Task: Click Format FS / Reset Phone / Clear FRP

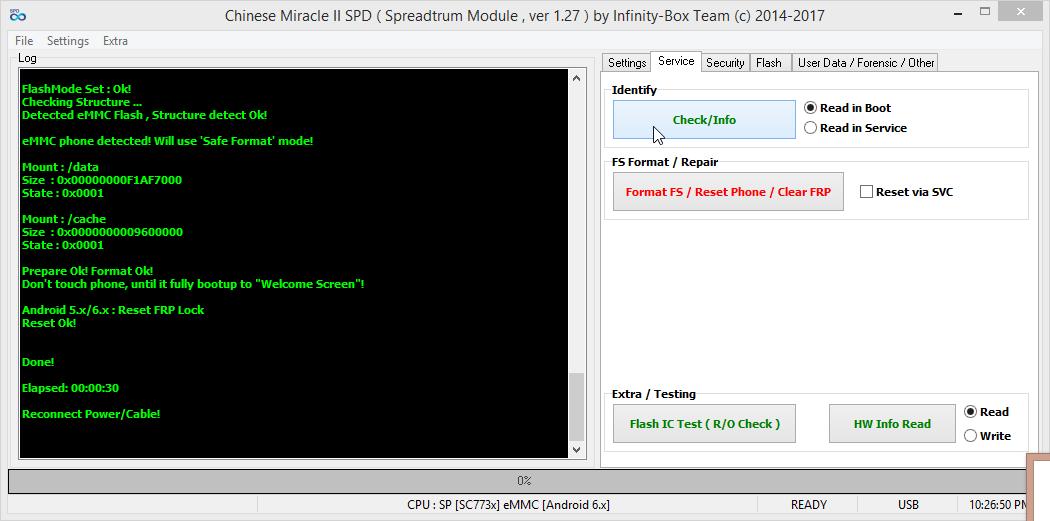Action: 728,192
